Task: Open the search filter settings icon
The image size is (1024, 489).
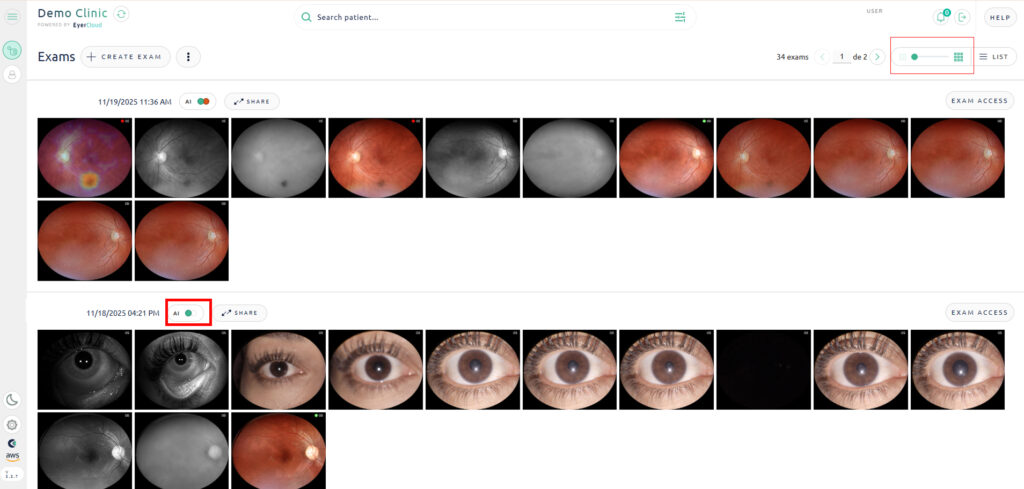Action: 680,17
